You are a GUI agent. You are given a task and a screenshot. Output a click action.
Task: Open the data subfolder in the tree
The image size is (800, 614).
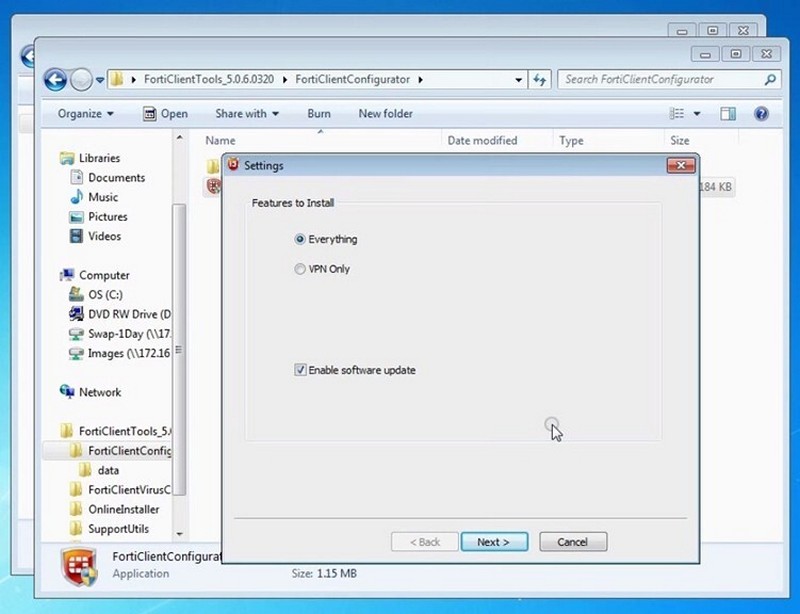[x=108, y=471]
